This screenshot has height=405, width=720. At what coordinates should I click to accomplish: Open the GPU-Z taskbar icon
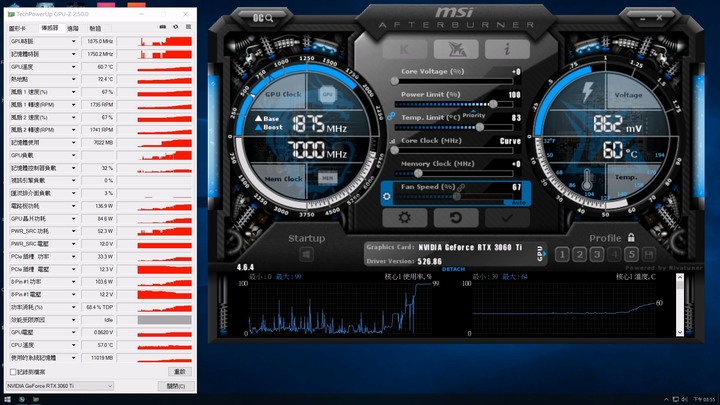(x=35, y=399)
